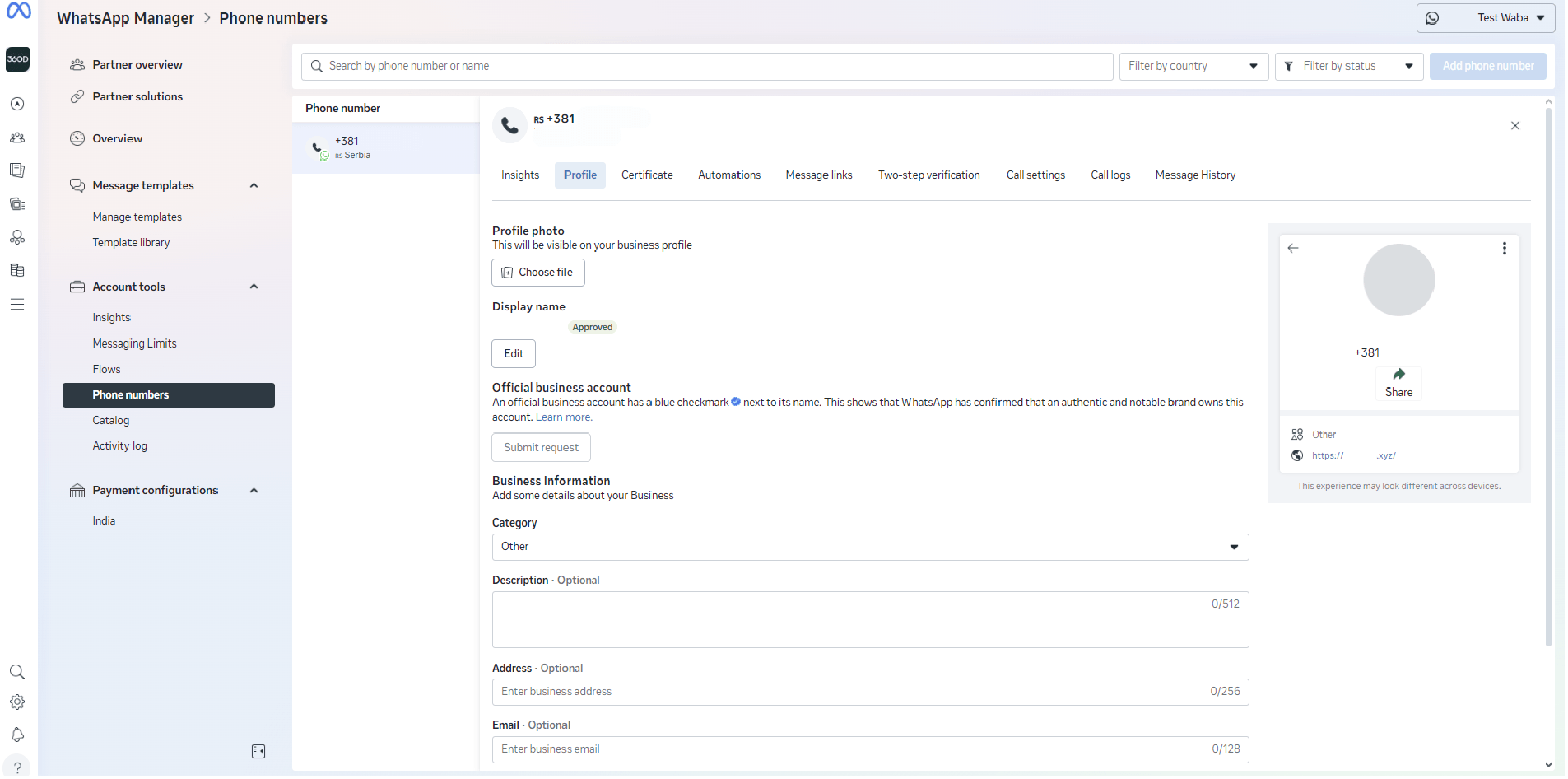This screenshot has width=1568, height=779.
Task: Open the Automations tab
Action: point(729,175)
